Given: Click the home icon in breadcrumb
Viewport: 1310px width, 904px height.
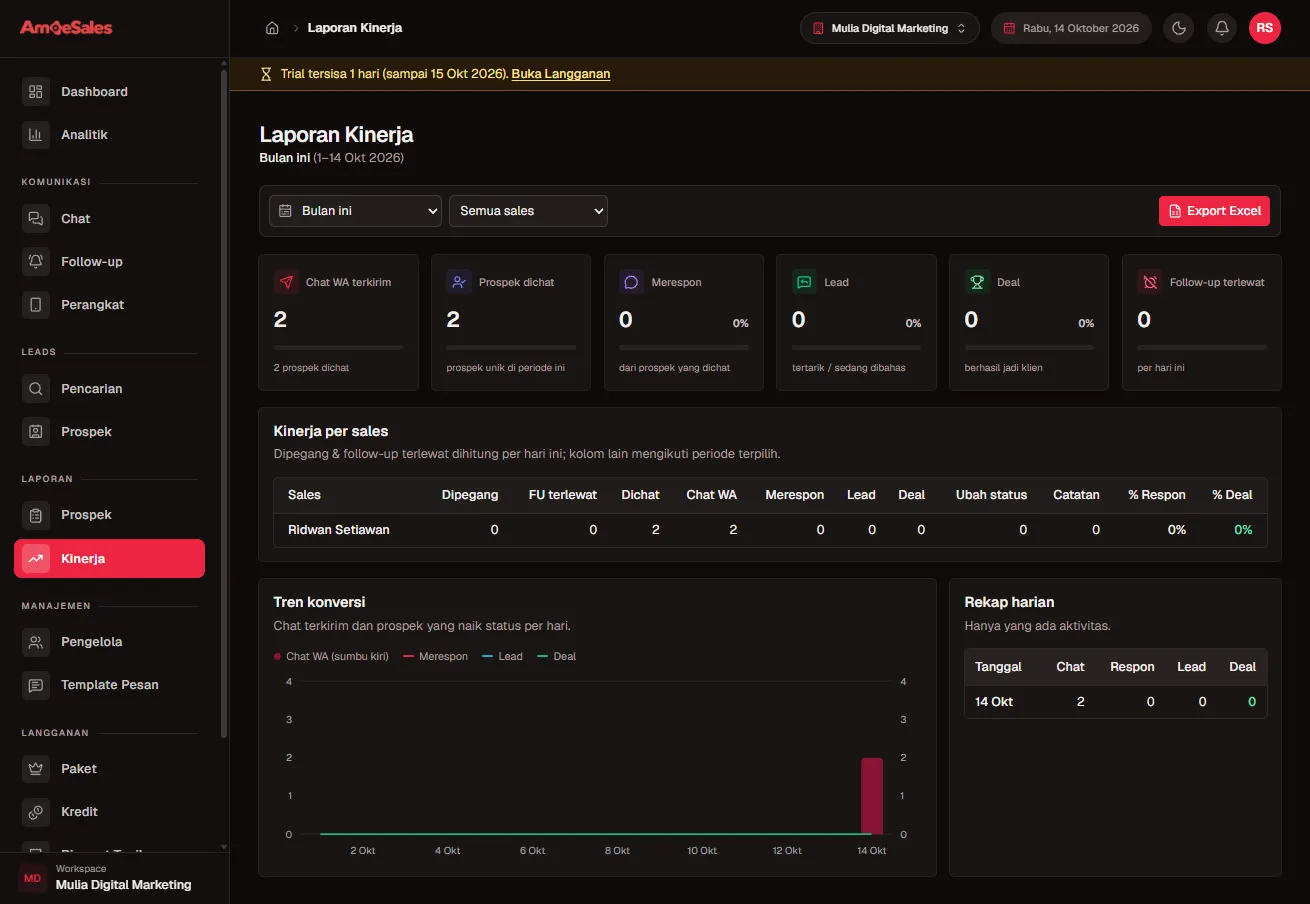Looking at the screenshot, I should click(x=272, y=28).
